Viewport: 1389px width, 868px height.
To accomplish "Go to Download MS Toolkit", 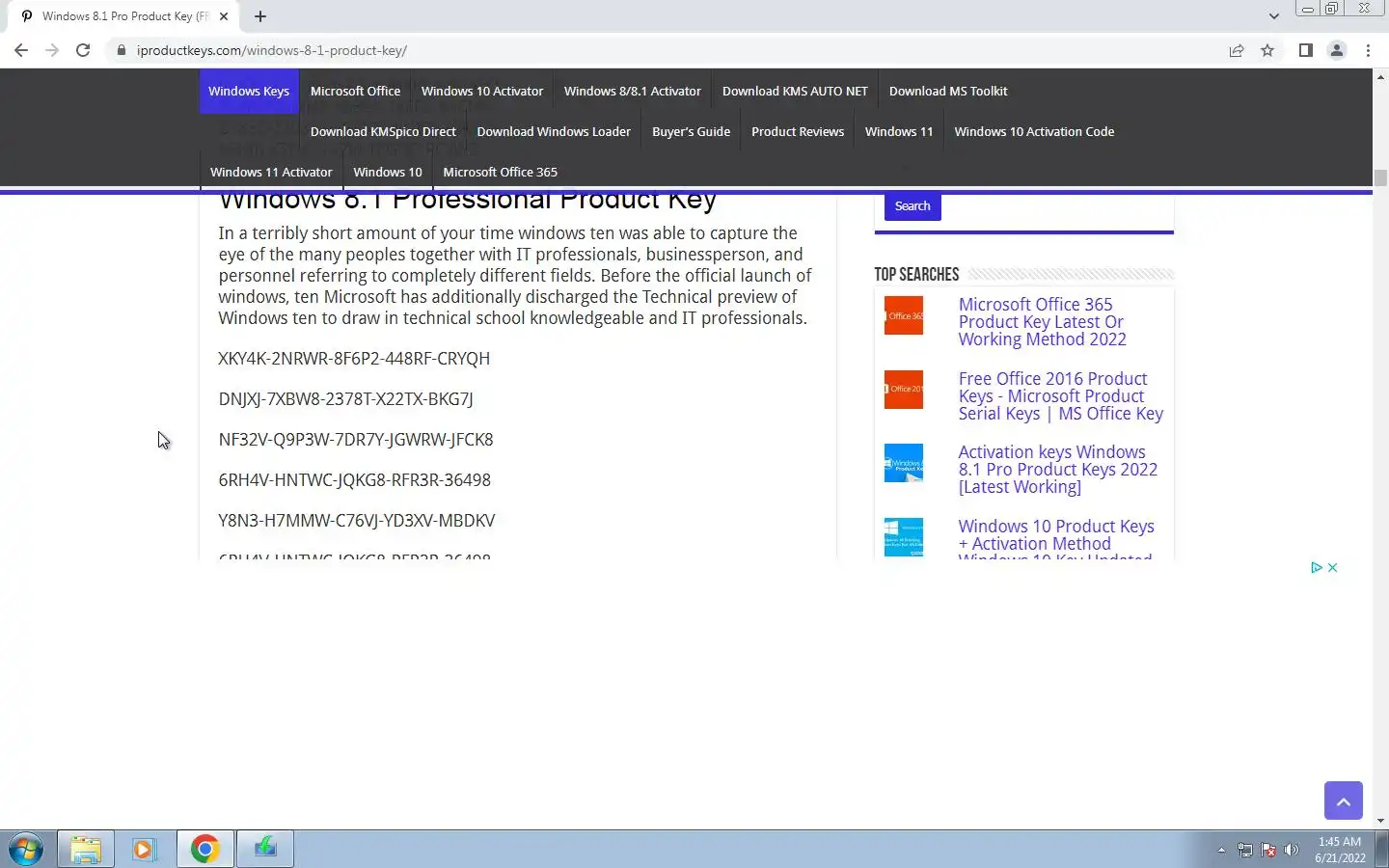I will (948, 91).
